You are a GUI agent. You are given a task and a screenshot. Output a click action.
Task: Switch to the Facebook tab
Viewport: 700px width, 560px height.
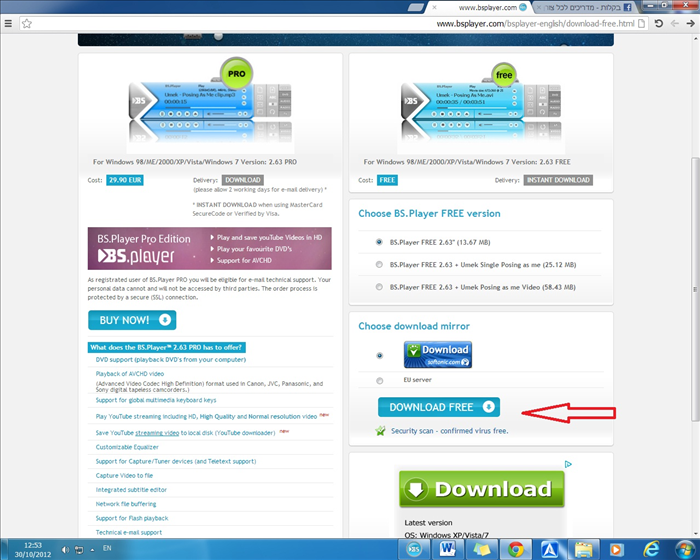click(x=585, y=8)
